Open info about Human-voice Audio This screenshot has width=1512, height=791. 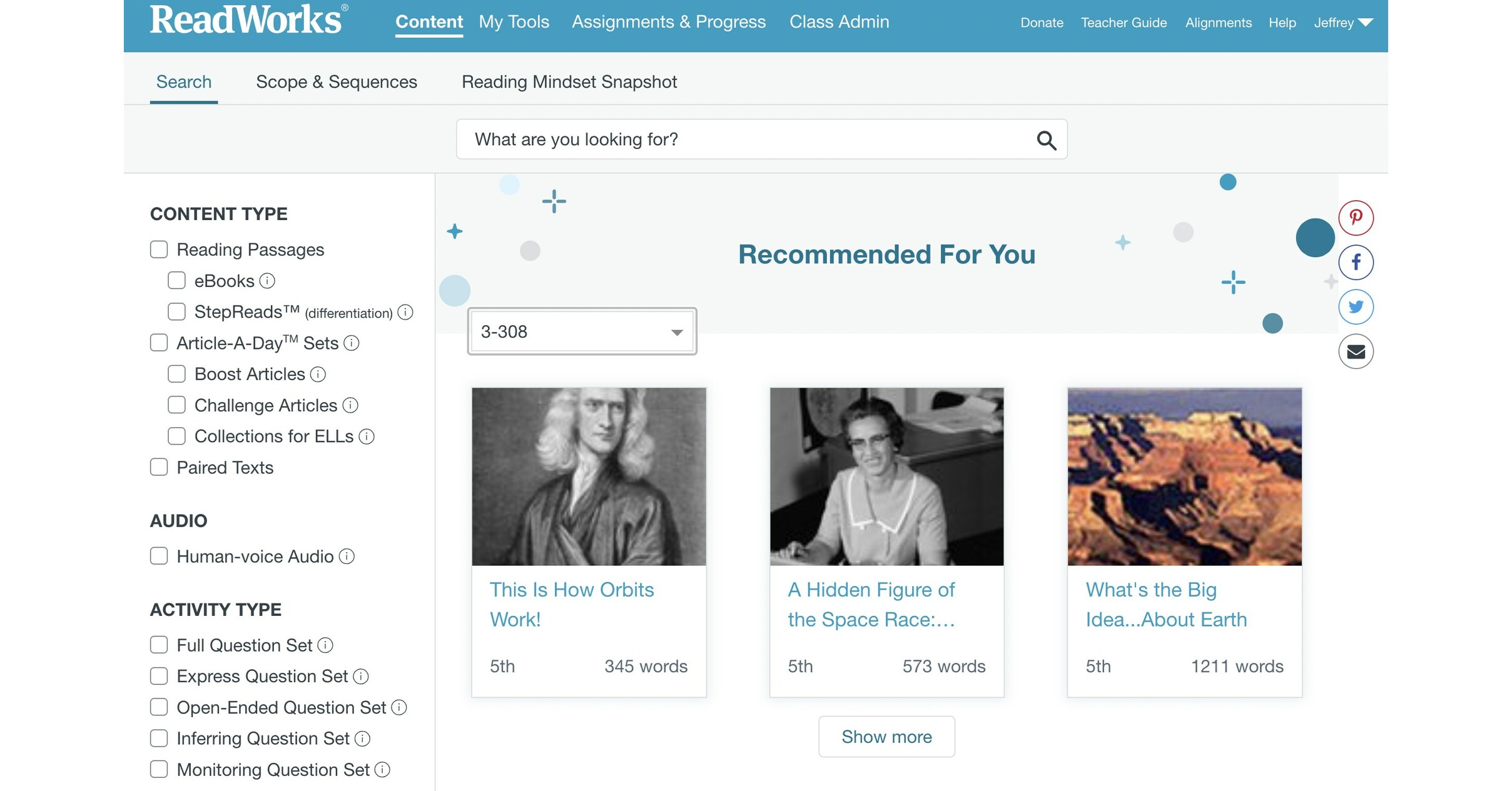(x=348, y=556)
